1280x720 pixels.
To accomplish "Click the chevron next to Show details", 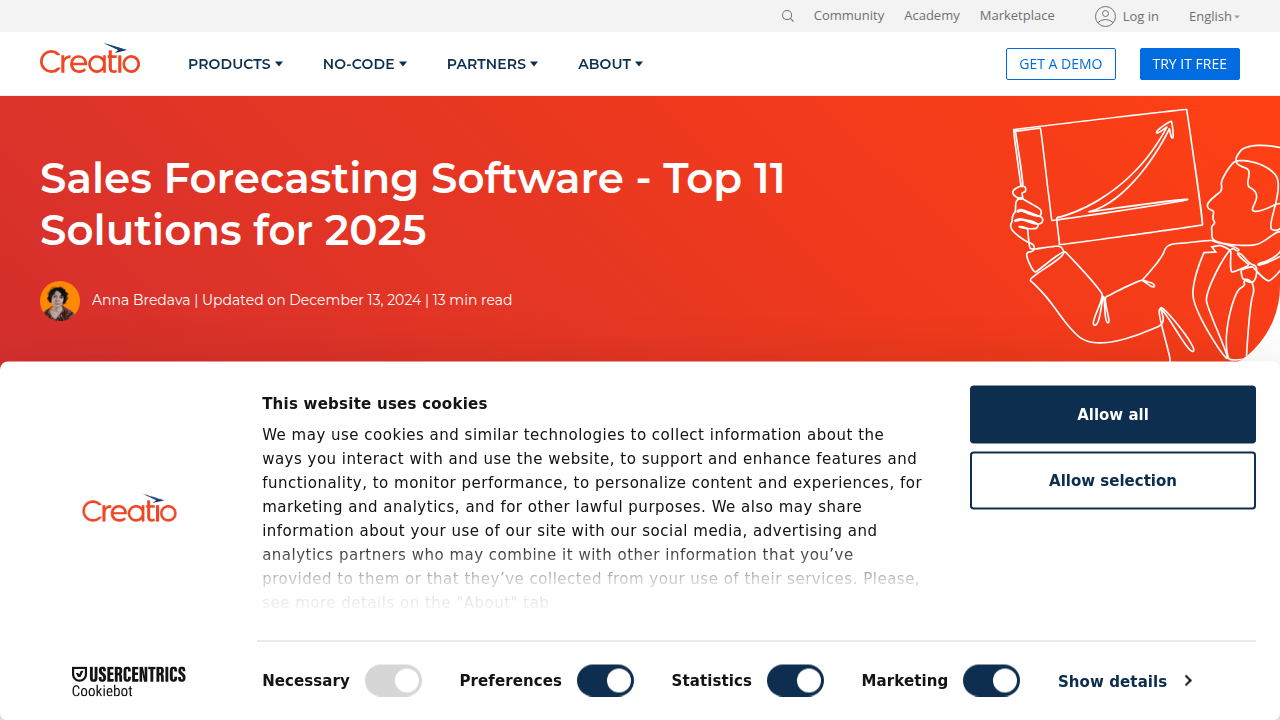I will click(x=1188, y=680).
